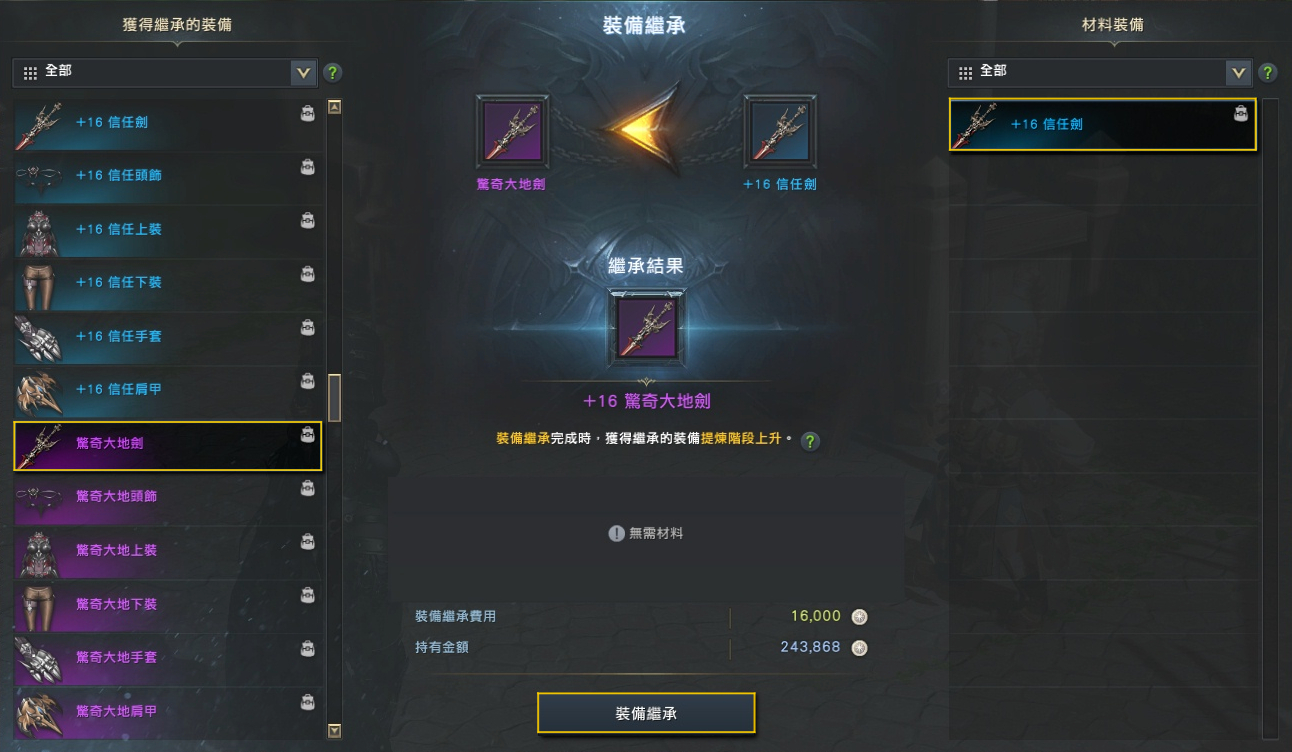Click bound icon on +16 信任頭飾 row

tap(308, 167)
